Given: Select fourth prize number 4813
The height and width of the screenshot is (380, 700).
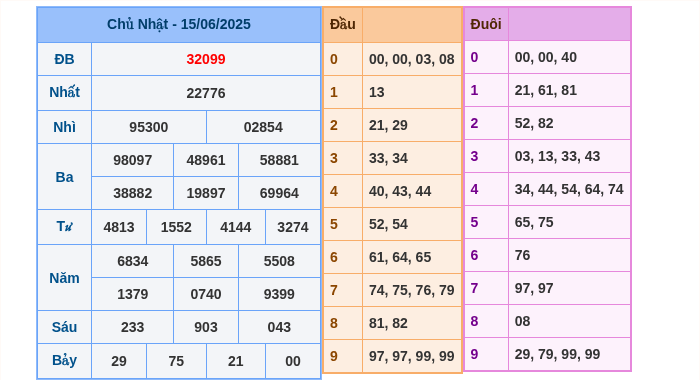Looking at the screenshot, I should [x=119, y=227].
